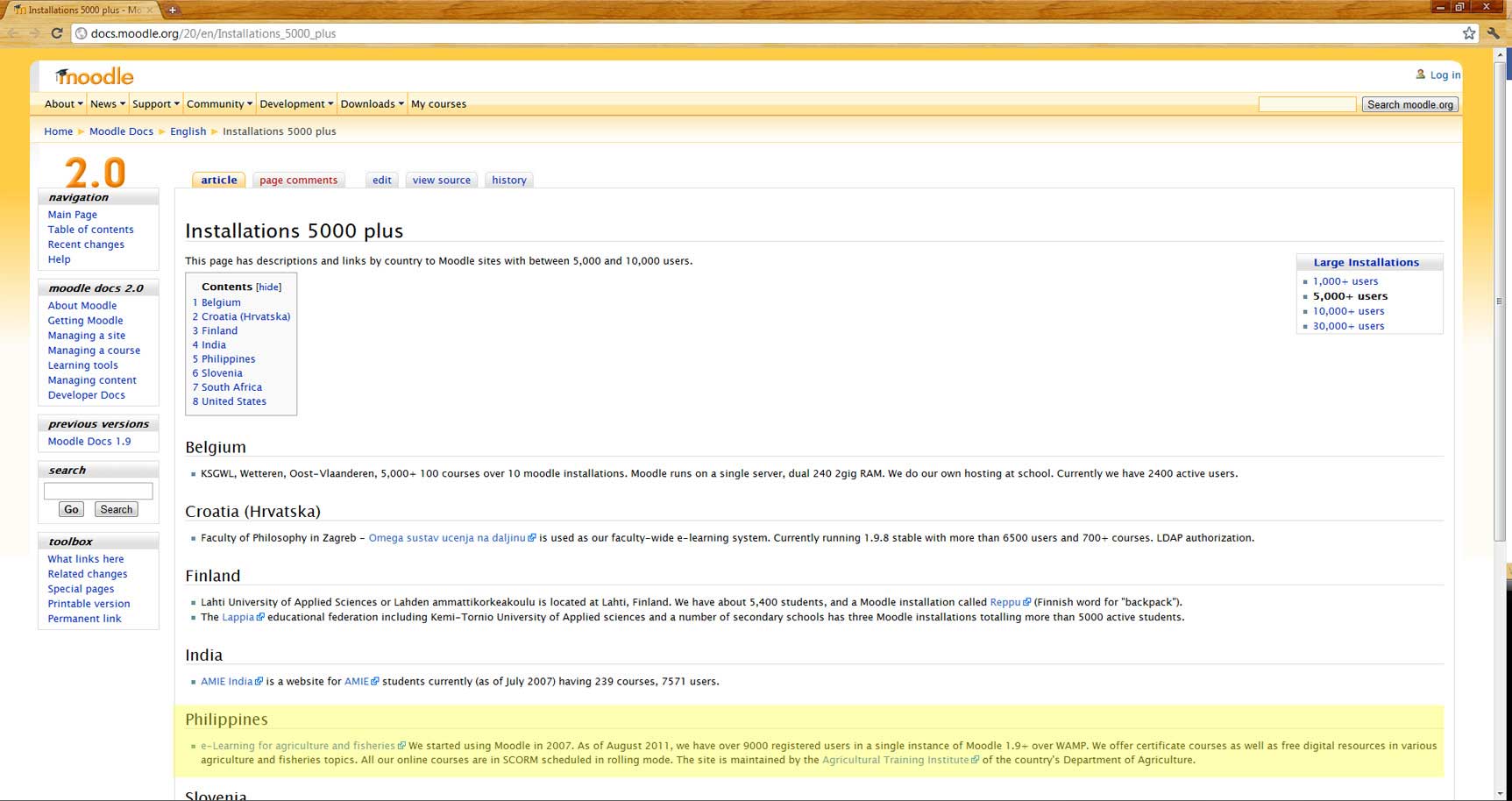Open About Moodle sidebar link
This screenshot has height=801, width=1512.
tap(82, 306)
